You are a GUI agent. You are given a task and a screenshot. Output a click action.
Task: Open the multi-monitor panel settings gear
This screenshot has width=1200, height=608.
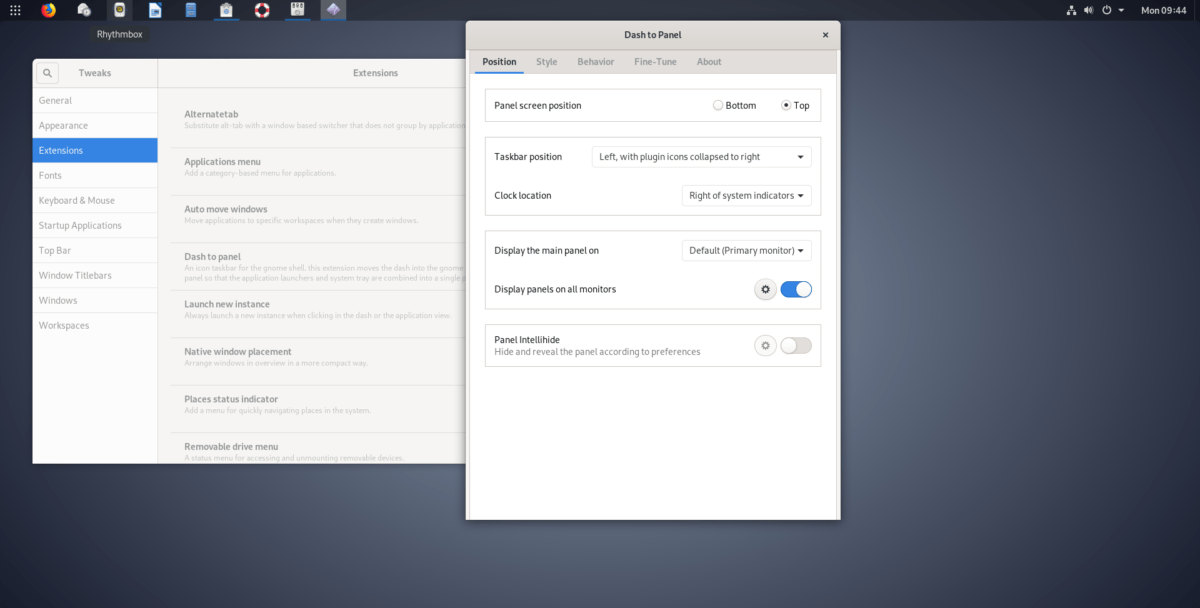(765, 288)
